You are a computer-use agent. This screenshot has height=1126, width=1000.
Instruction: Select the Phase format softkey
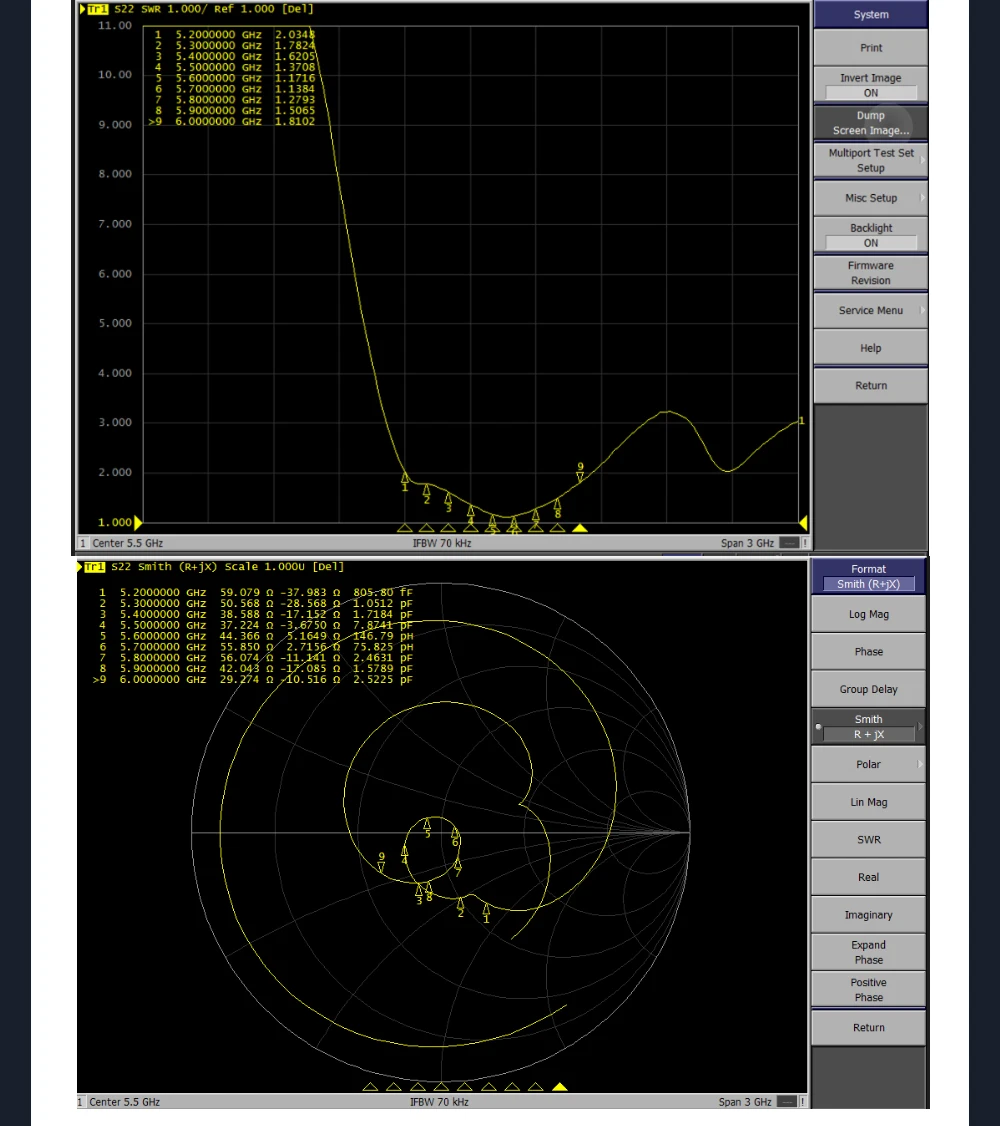point(869,651)
